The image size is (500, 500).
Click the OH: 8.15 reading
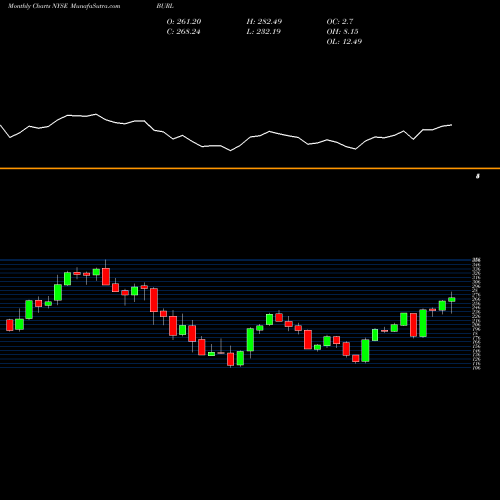tap(342, 32)
